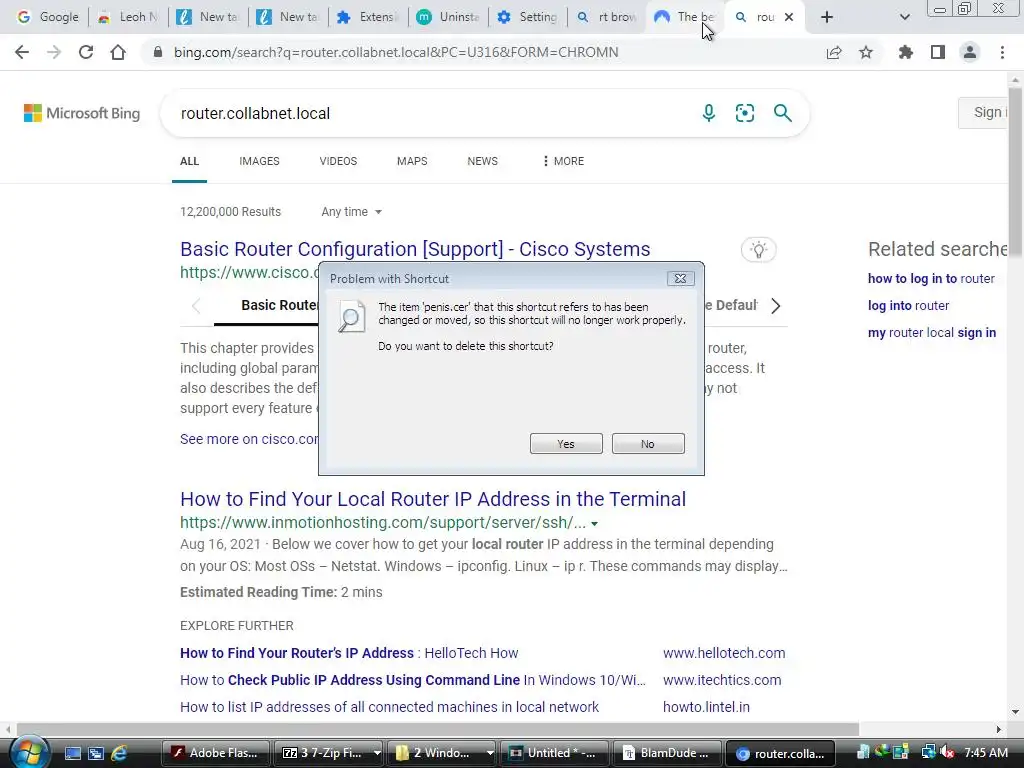Switch to the Google tab
Image resolution: width=1024 pixels, height=768 pixels.
pyautogui.click(x=47, y=17)
